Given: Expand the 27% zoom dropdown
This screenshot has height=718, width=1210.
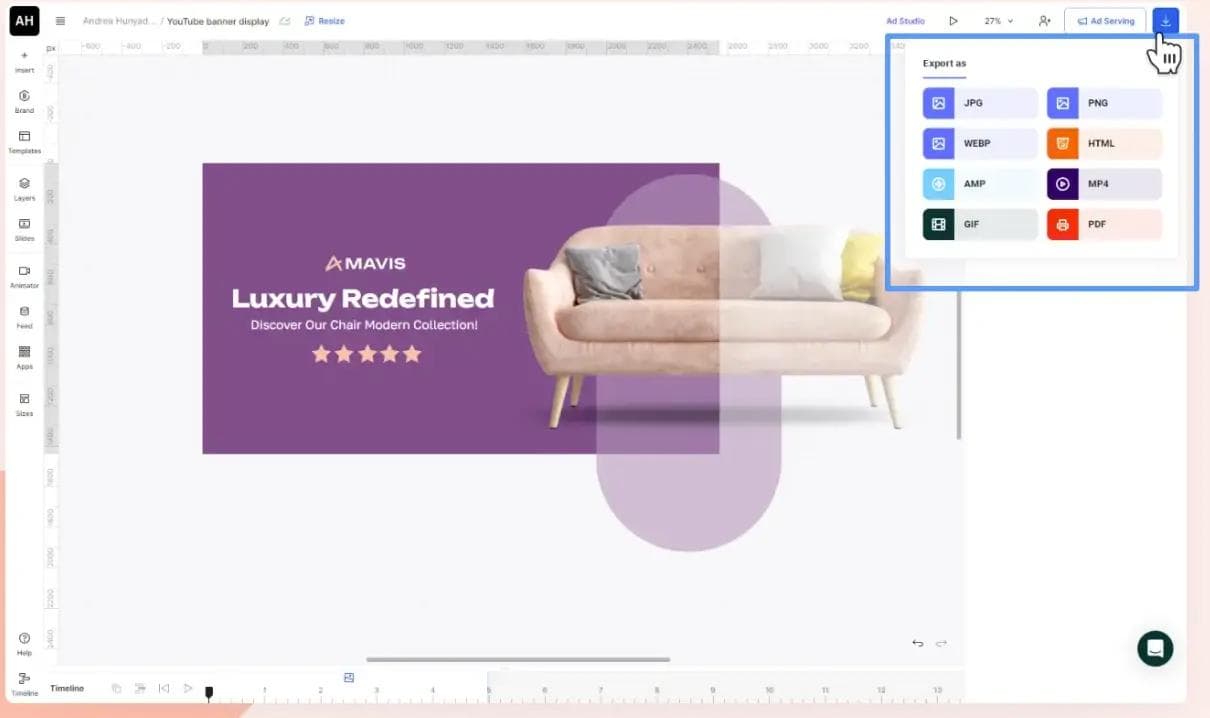Looking at the screenshot, I should 998,21.
